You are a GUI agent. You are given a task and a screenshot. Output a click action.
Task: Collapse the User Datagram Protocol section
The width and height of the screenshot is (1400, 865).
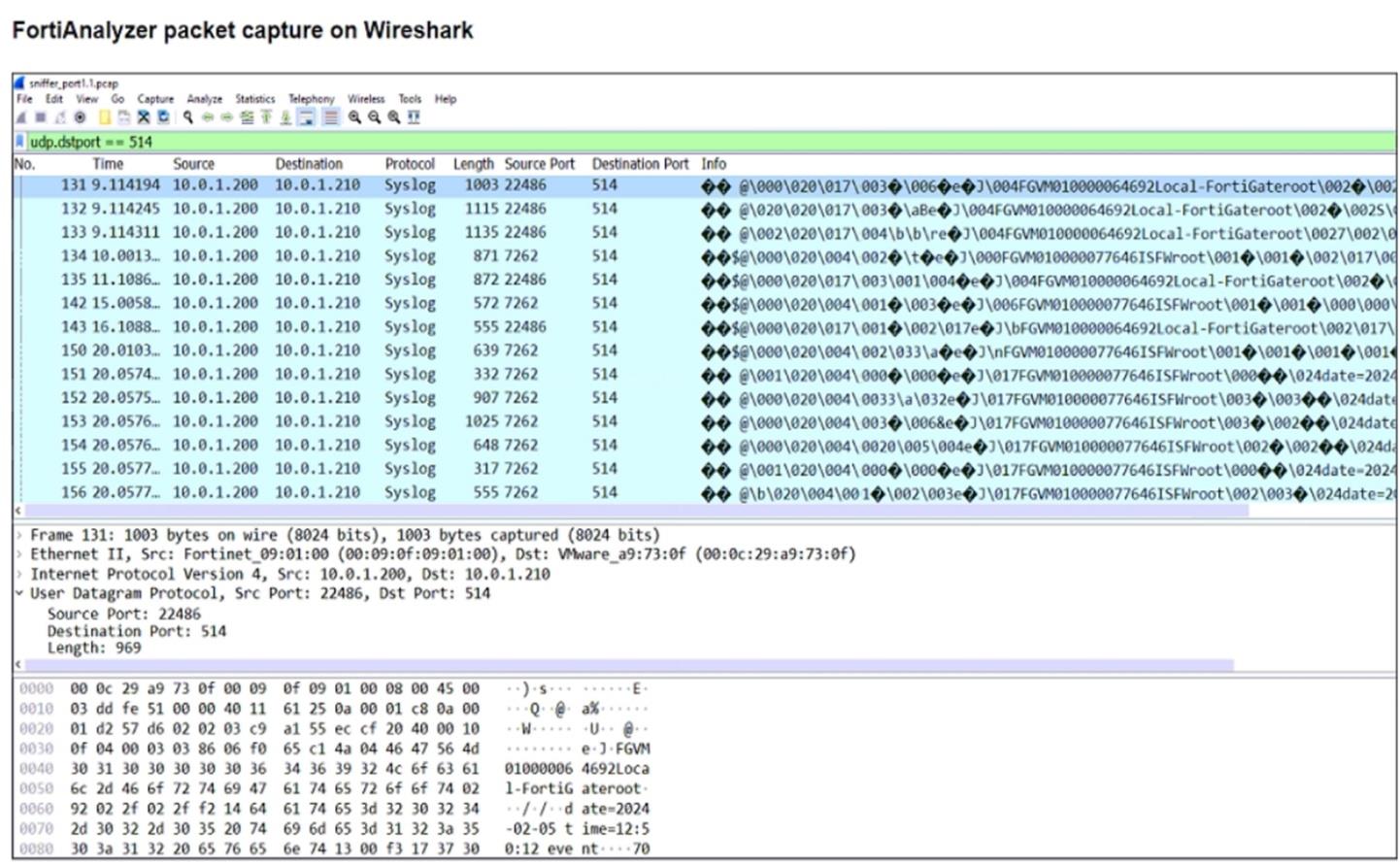tap(19, 593)
